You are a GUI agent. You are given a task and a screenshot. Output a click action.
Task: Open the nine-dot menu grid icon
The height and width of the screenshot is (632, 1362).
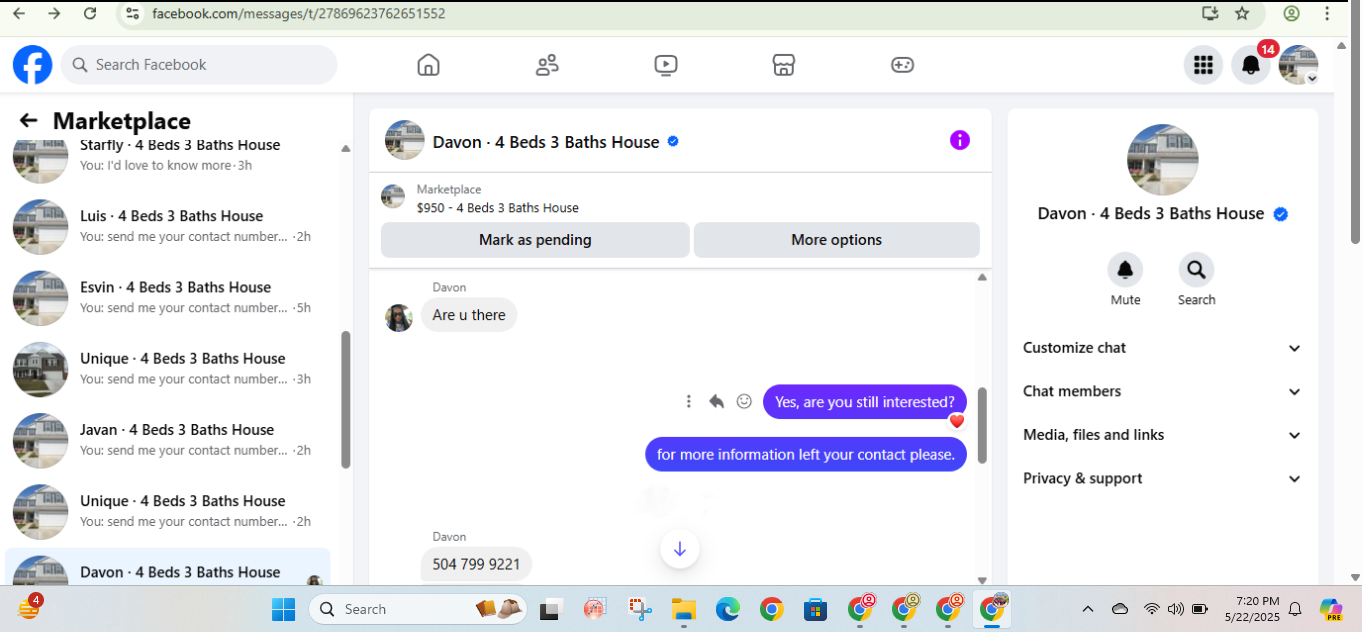point(1204,65)
